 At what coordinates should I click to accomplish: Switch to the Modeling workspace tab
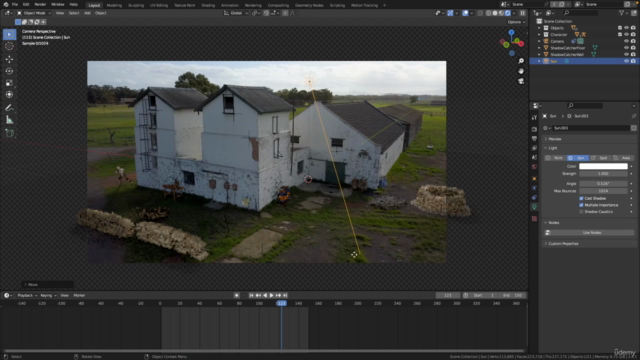(x=114, y=5)
